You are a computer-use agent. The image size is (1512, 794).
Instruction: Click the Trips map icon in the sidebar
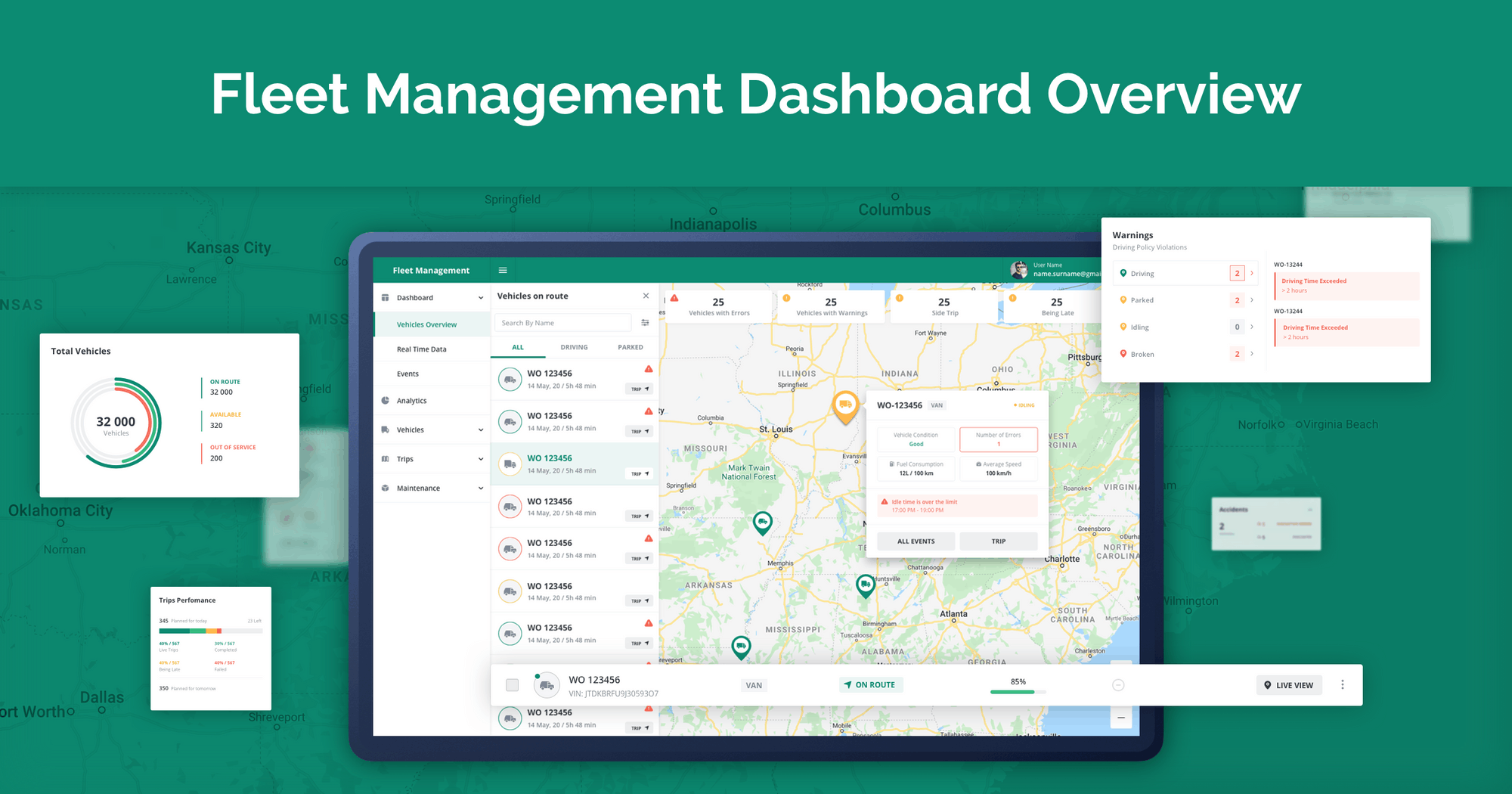click(x=386, y=459)
